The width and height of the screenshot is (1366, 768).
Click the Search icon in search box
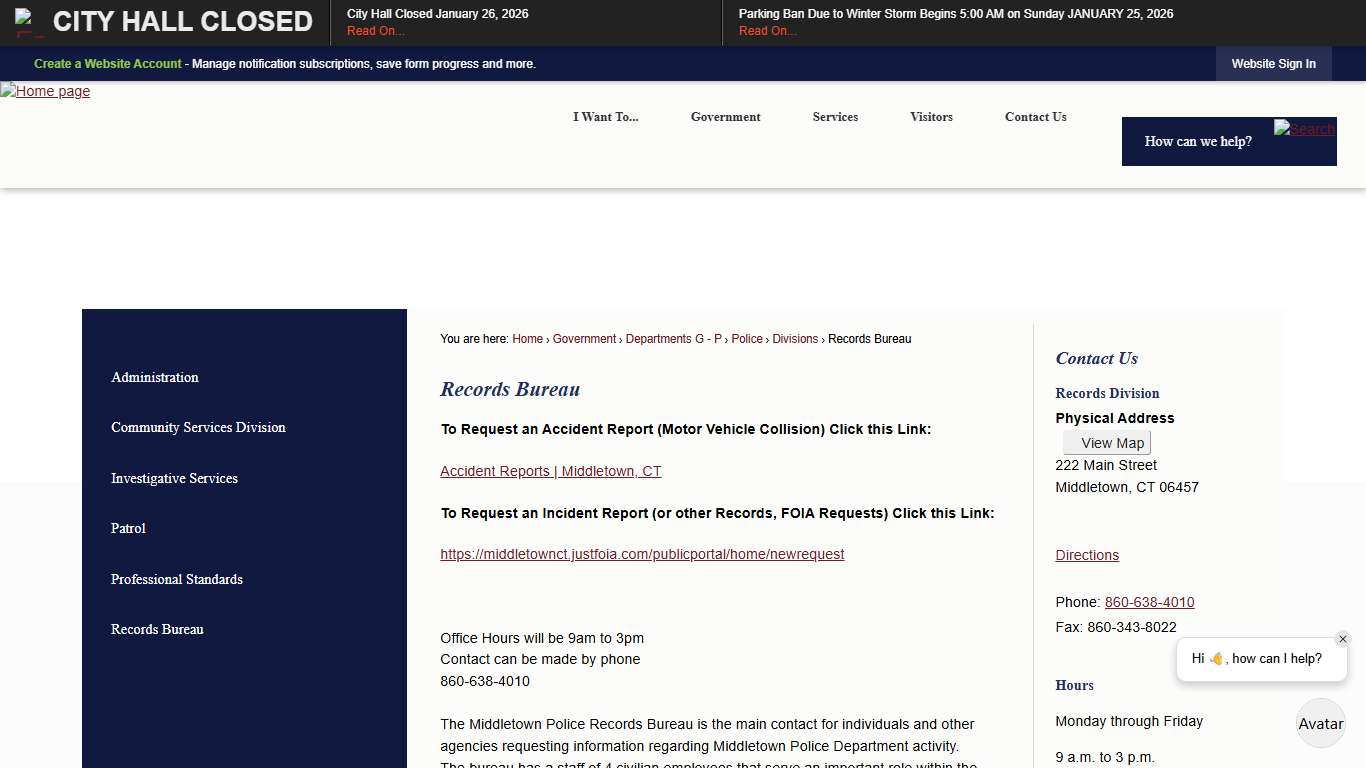click(x=1303, y=129)
